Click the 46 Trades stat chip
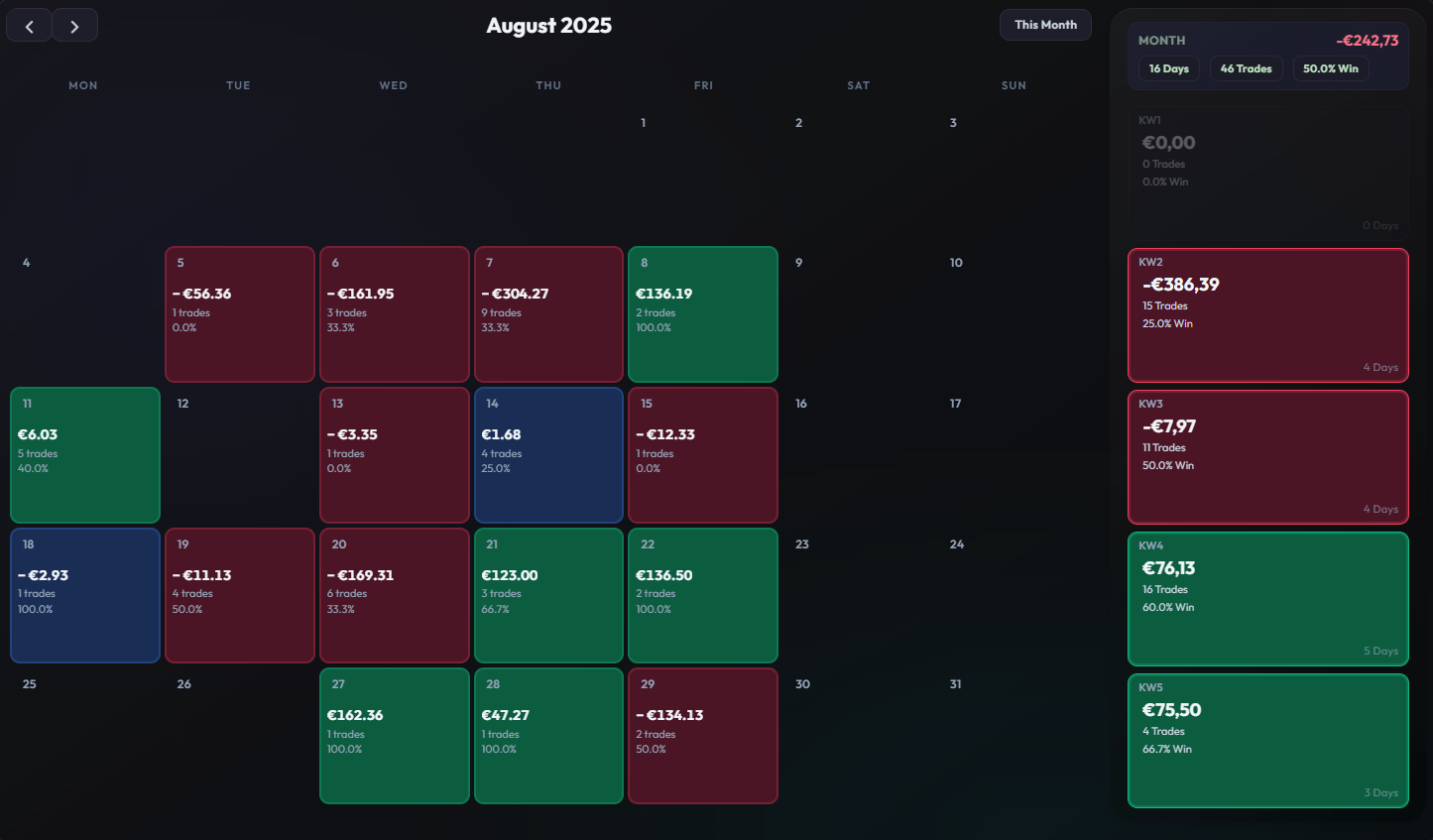 pos(1246,68)
